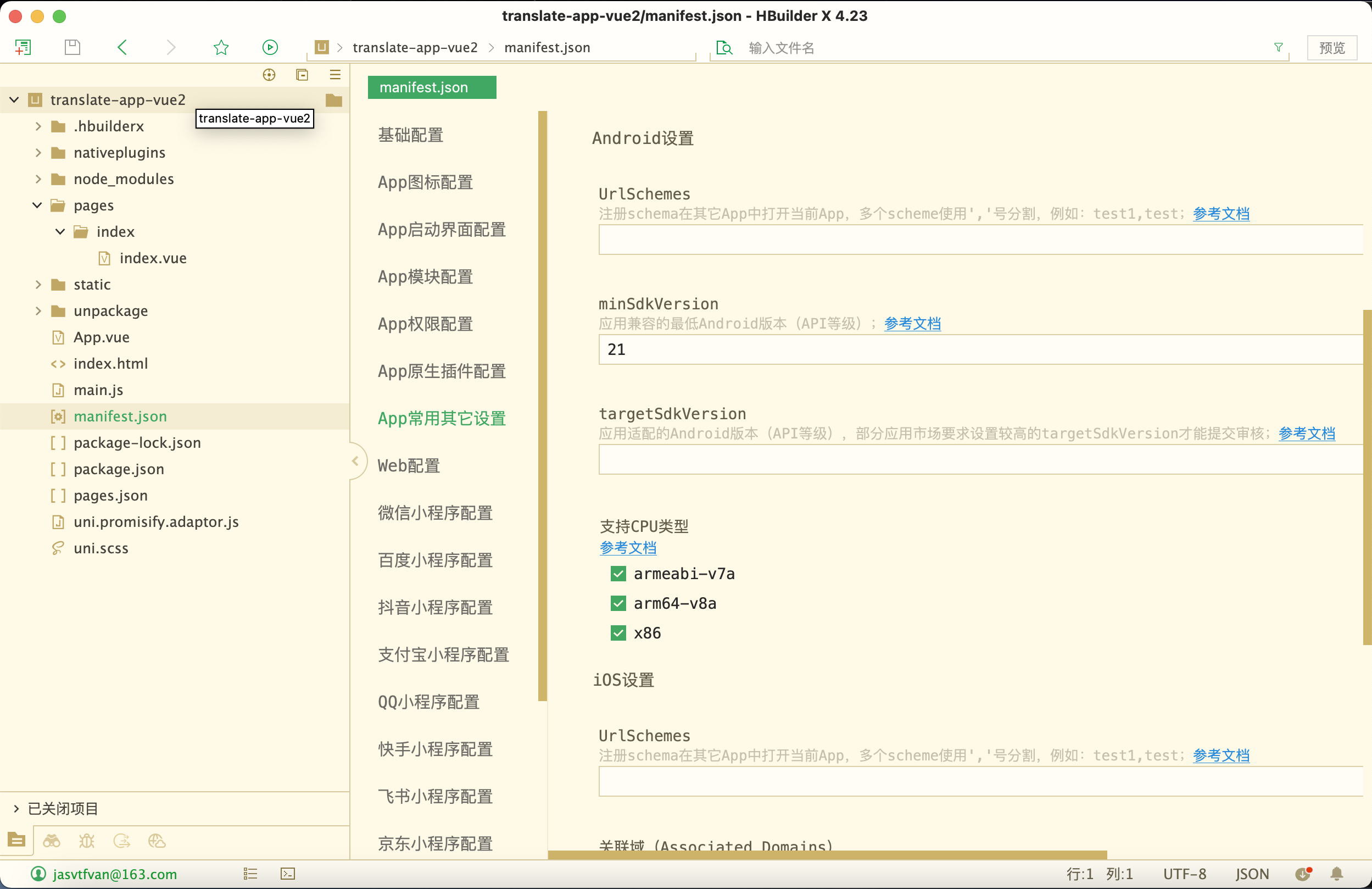Open the project panel hamburger menu
The width and height of the screenshot is (1372, 889).
[x=335, y=75]
